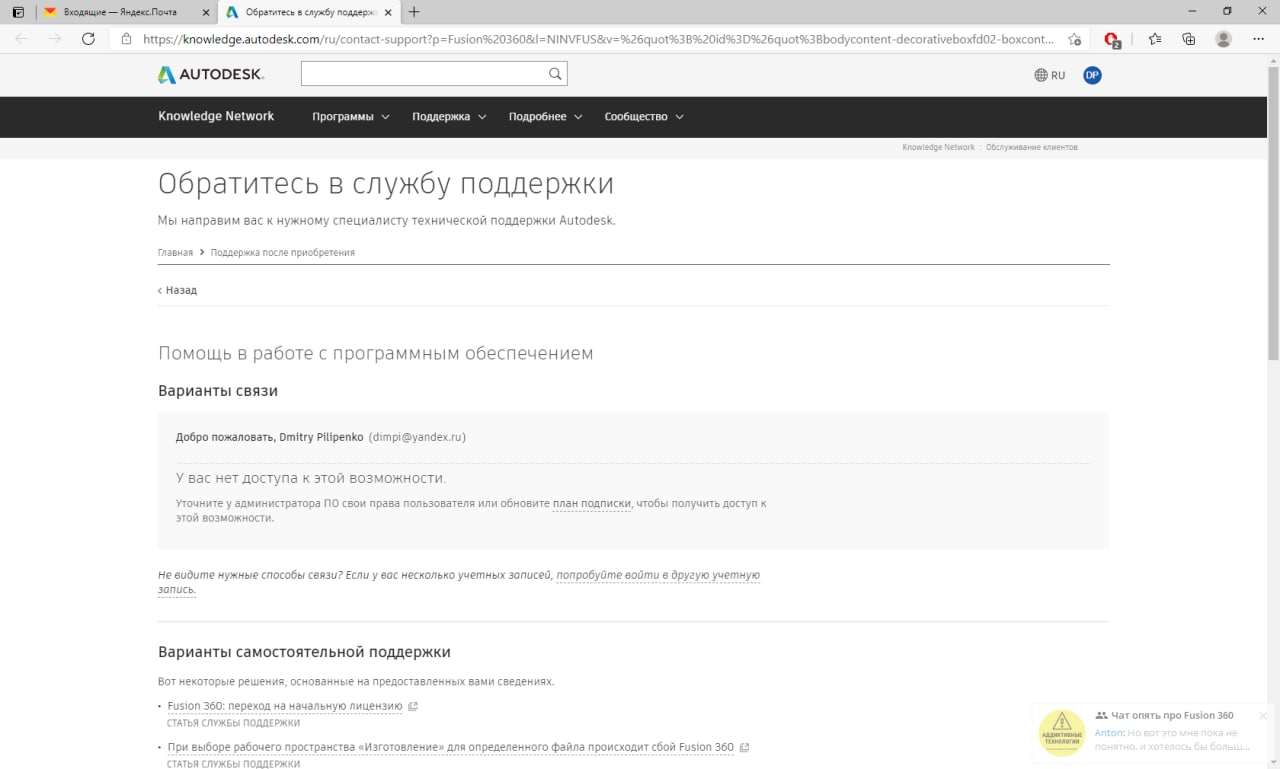
Task: Click the search magnifier icon
Action: point(555,74)
